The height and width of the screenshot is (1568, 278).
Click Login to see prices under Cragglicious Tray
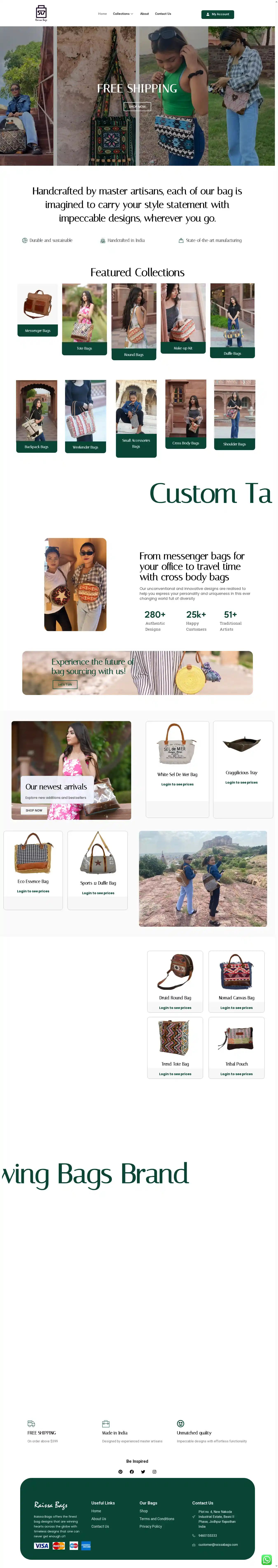click(241, 782)
